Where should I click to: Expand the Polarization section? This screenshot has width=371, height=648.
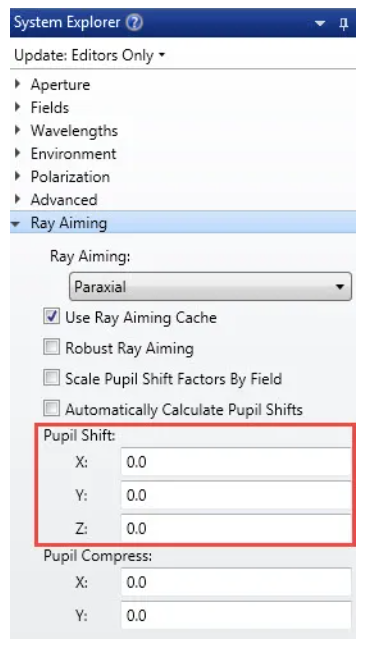click(17, 176)
